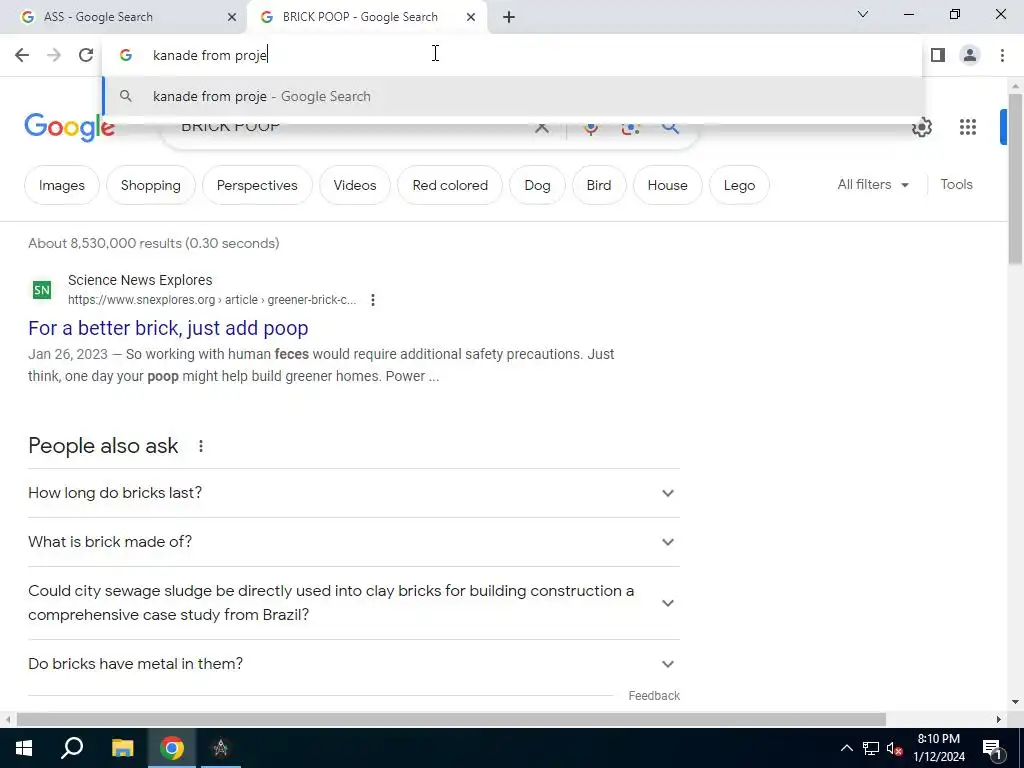Screen dimensions: 1024x768
Task: Expand "How long do bricks last?"
Action: pyautogui.click(x=353, y=493)
